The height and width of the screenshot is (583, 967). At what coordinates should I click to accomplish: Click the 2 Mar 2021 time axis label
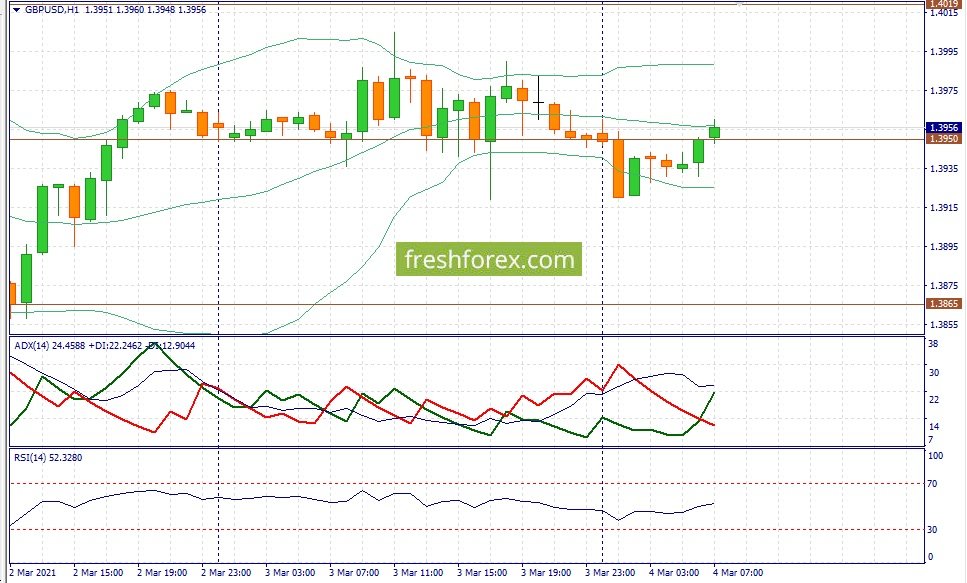(x=33, y=573)
